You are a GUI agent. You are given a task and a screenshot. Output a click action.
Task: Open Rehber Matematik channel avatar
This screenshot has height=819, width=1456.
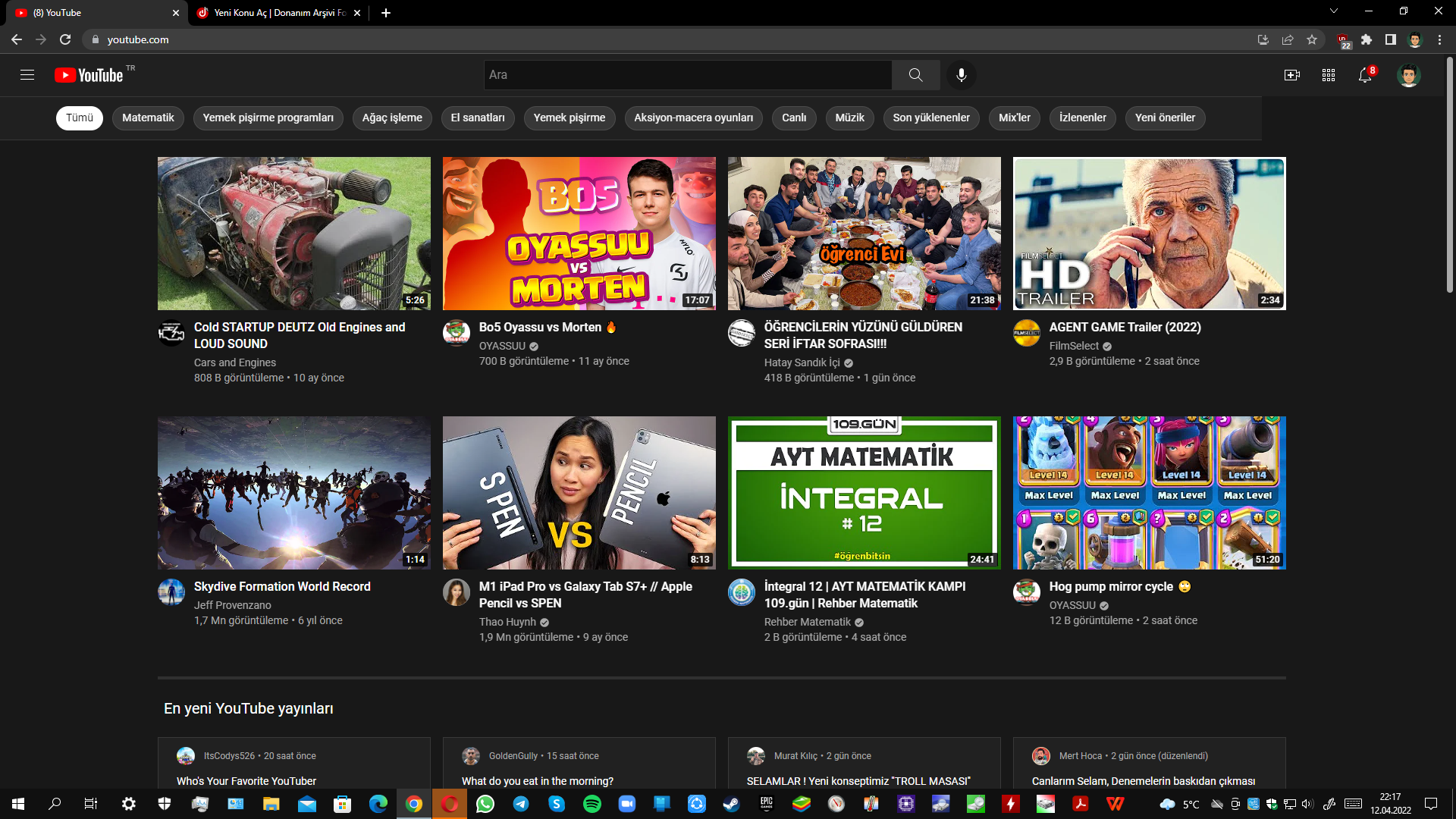[x=742, y=592]
